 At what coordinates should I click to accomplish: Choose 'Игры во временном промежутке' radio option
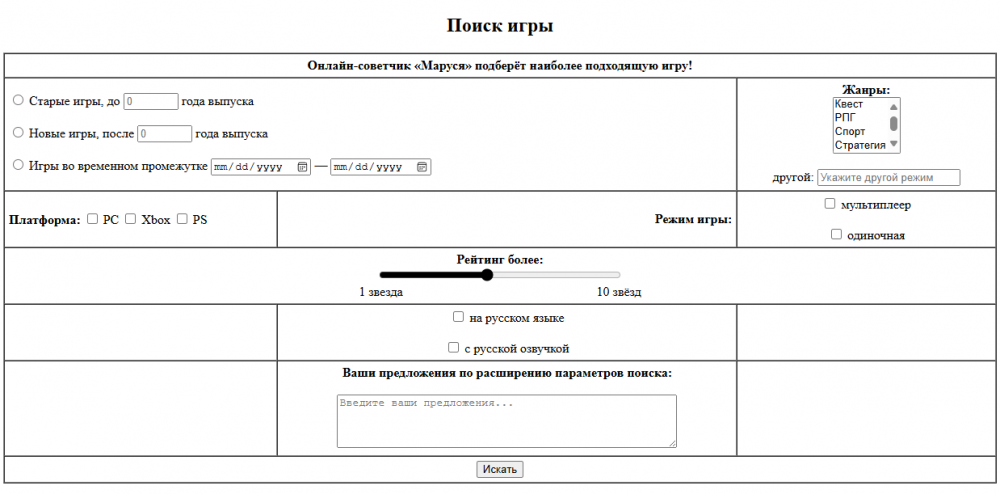[18, 165]
